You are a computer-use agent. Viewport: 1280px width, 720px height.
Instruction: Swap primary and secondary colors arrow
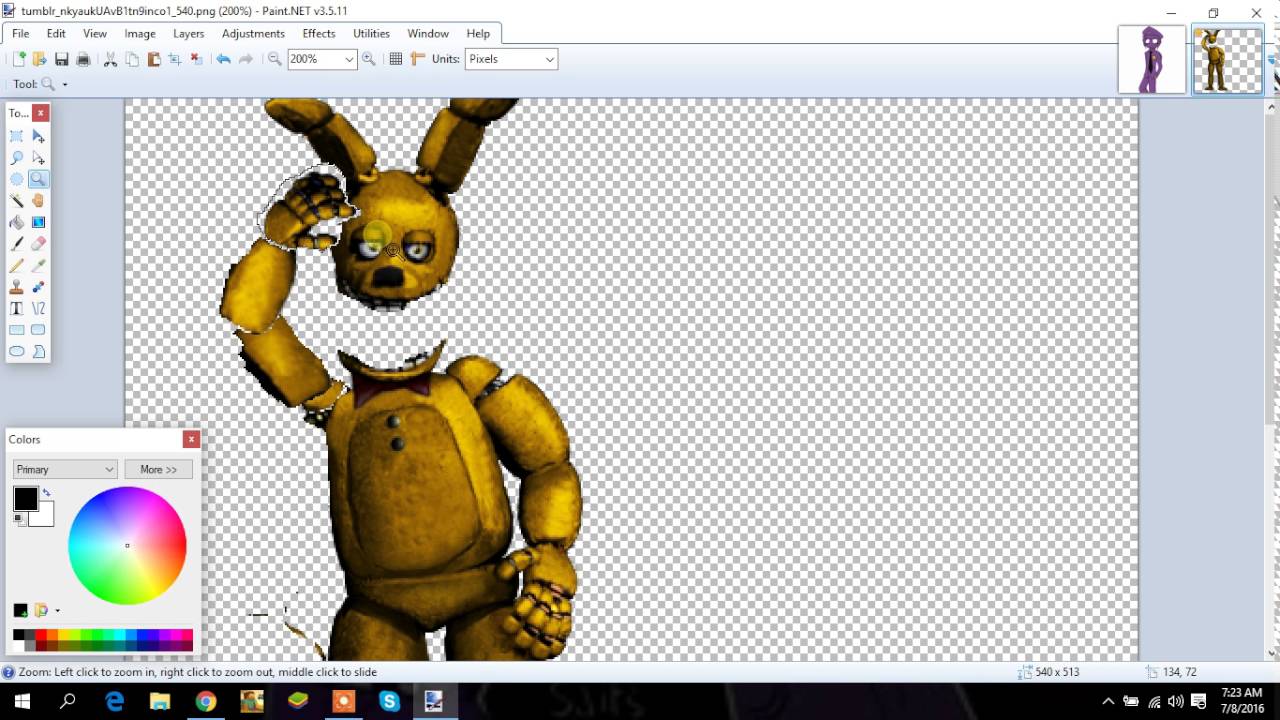pos(46,493)
